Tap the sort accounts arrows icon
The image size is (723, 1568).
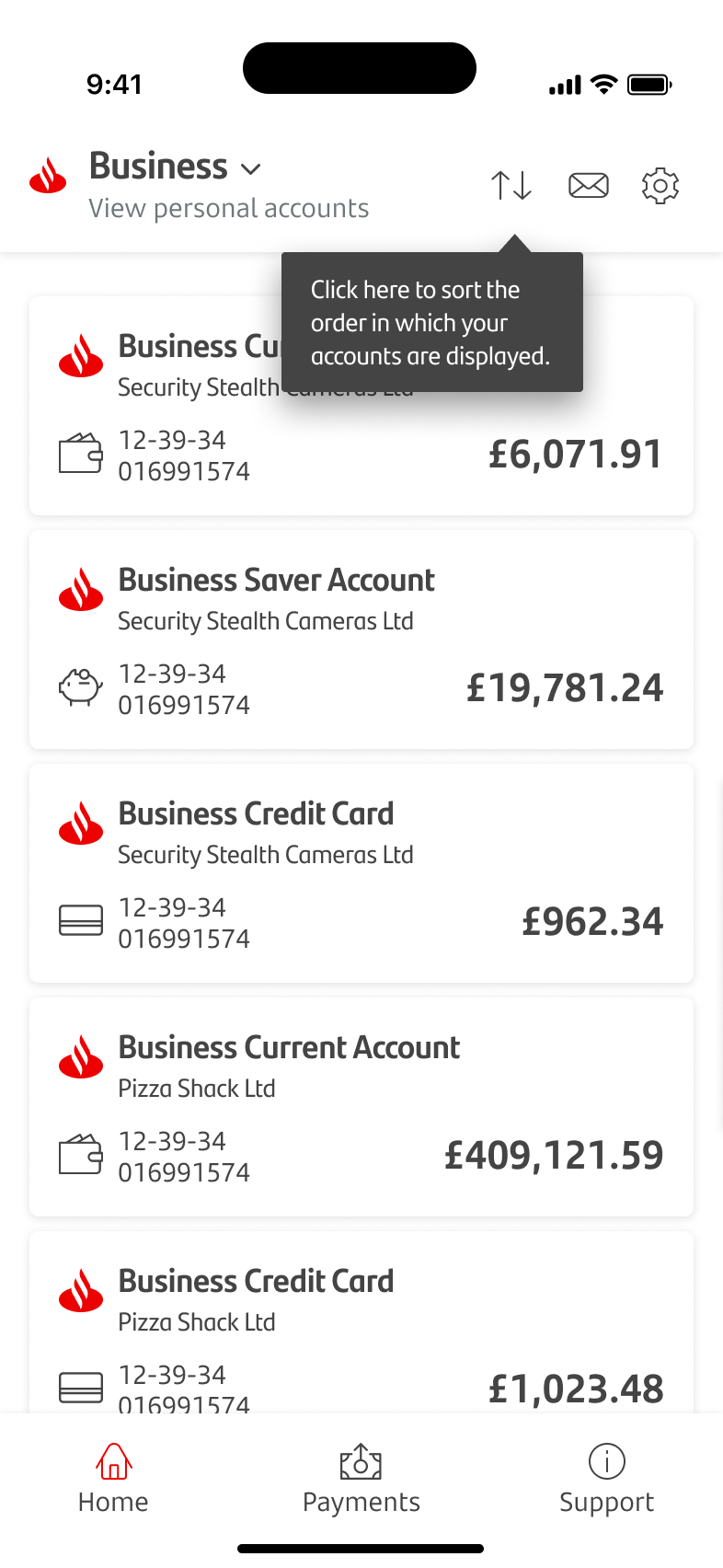511,185
